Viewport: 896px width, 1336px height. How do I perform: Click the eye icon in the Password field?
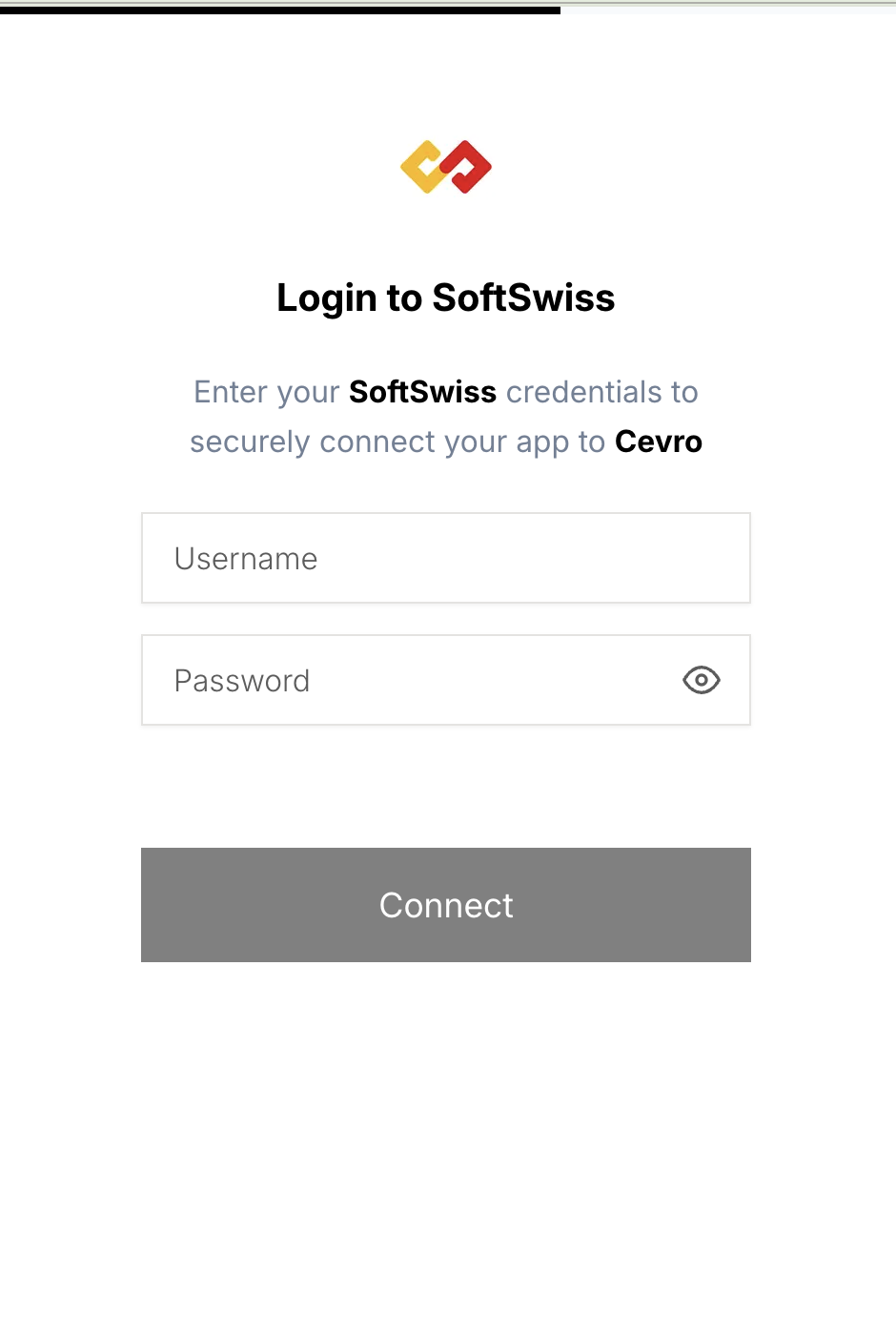[x=701, y=680]
